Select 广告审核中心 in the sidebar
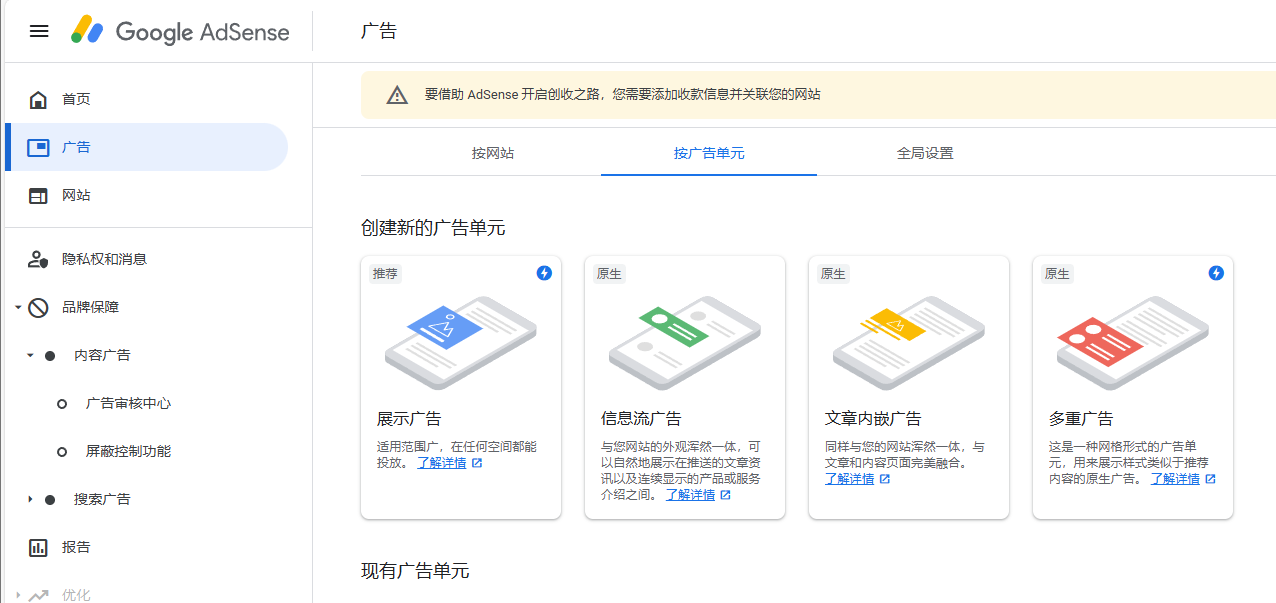 [128, 403]
